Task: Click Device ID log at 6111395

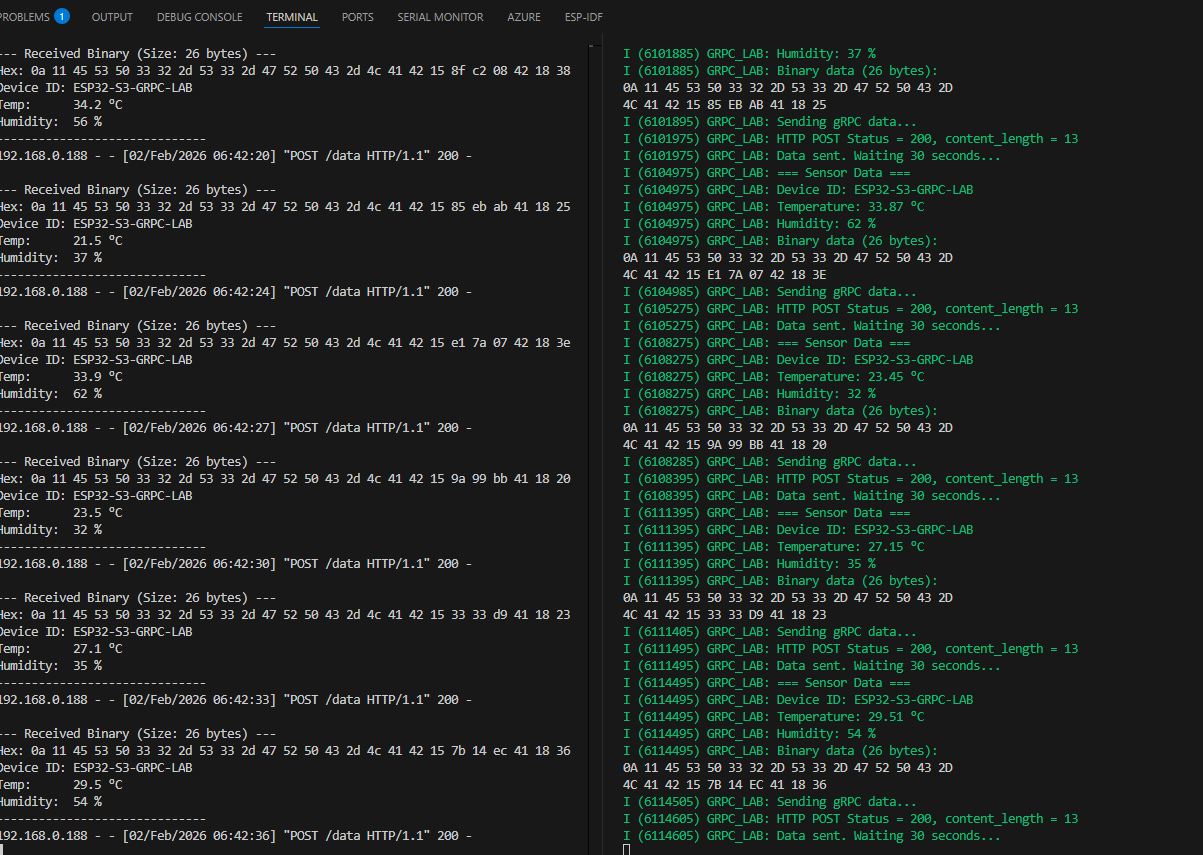Action: pos(798,530)
